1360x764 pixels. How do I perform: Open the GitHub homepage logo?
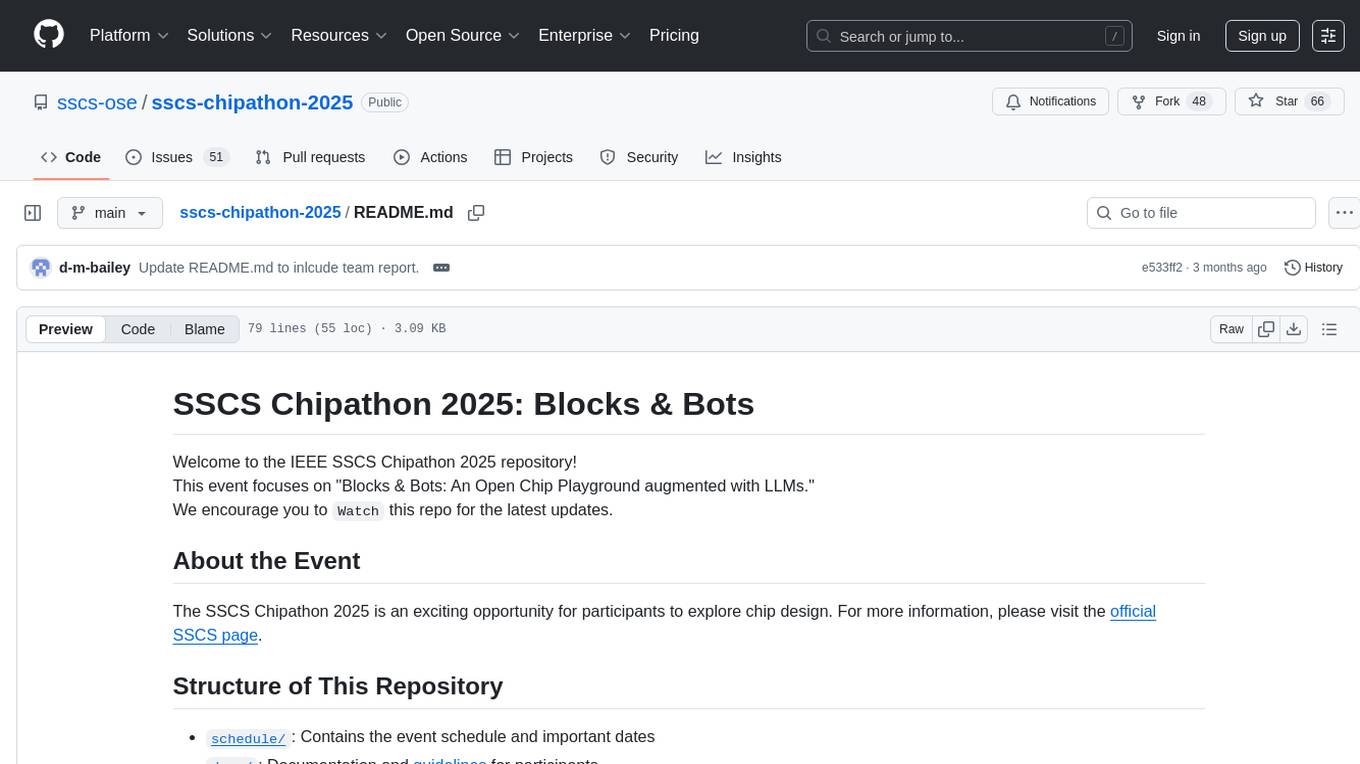coord(49,35)
